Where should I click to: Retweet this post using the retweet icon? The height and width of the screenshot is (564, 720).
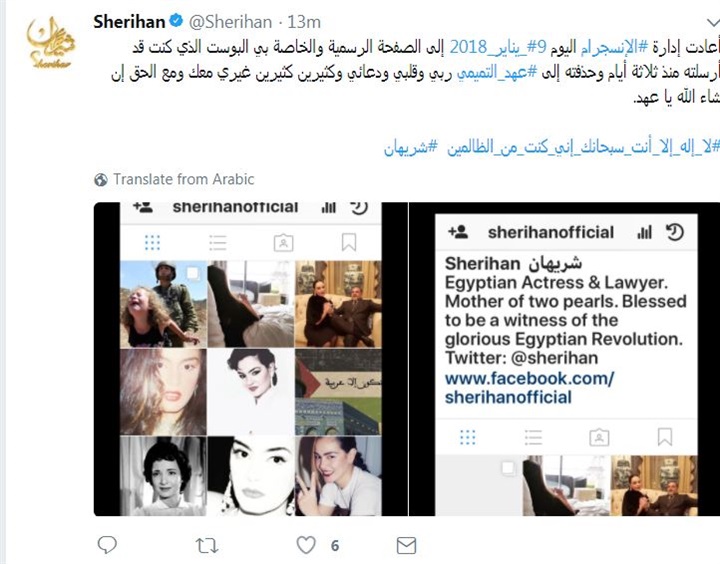click(x=207, y=546)
